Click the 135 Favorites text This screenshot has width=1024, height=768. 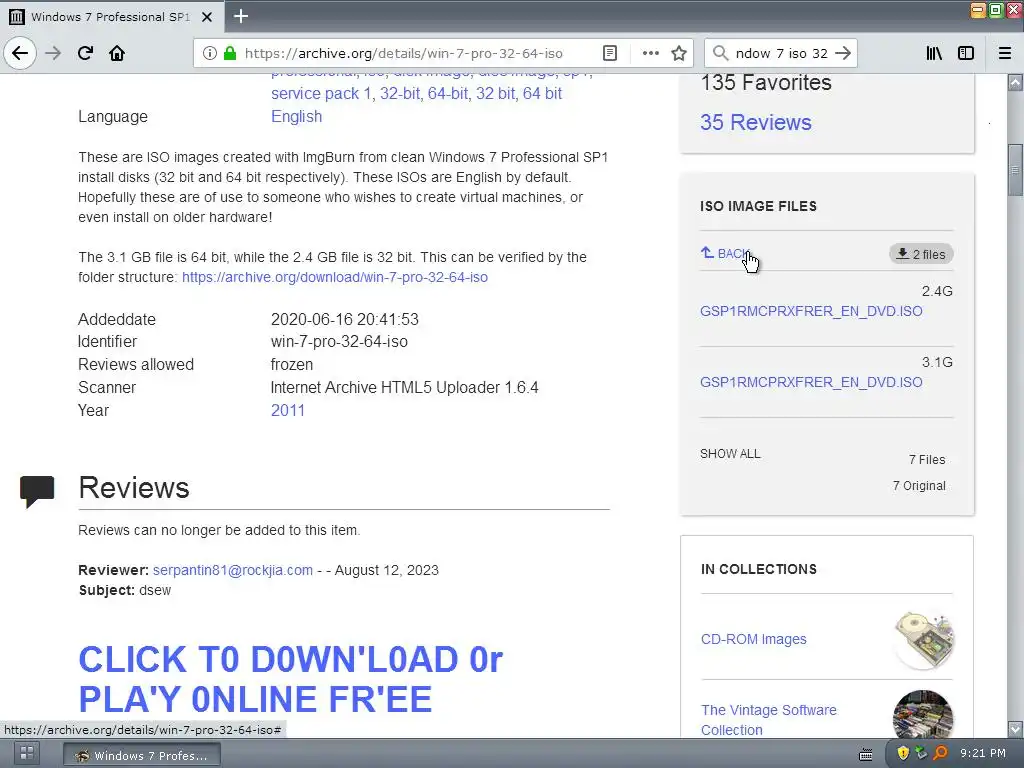point(765,82)
